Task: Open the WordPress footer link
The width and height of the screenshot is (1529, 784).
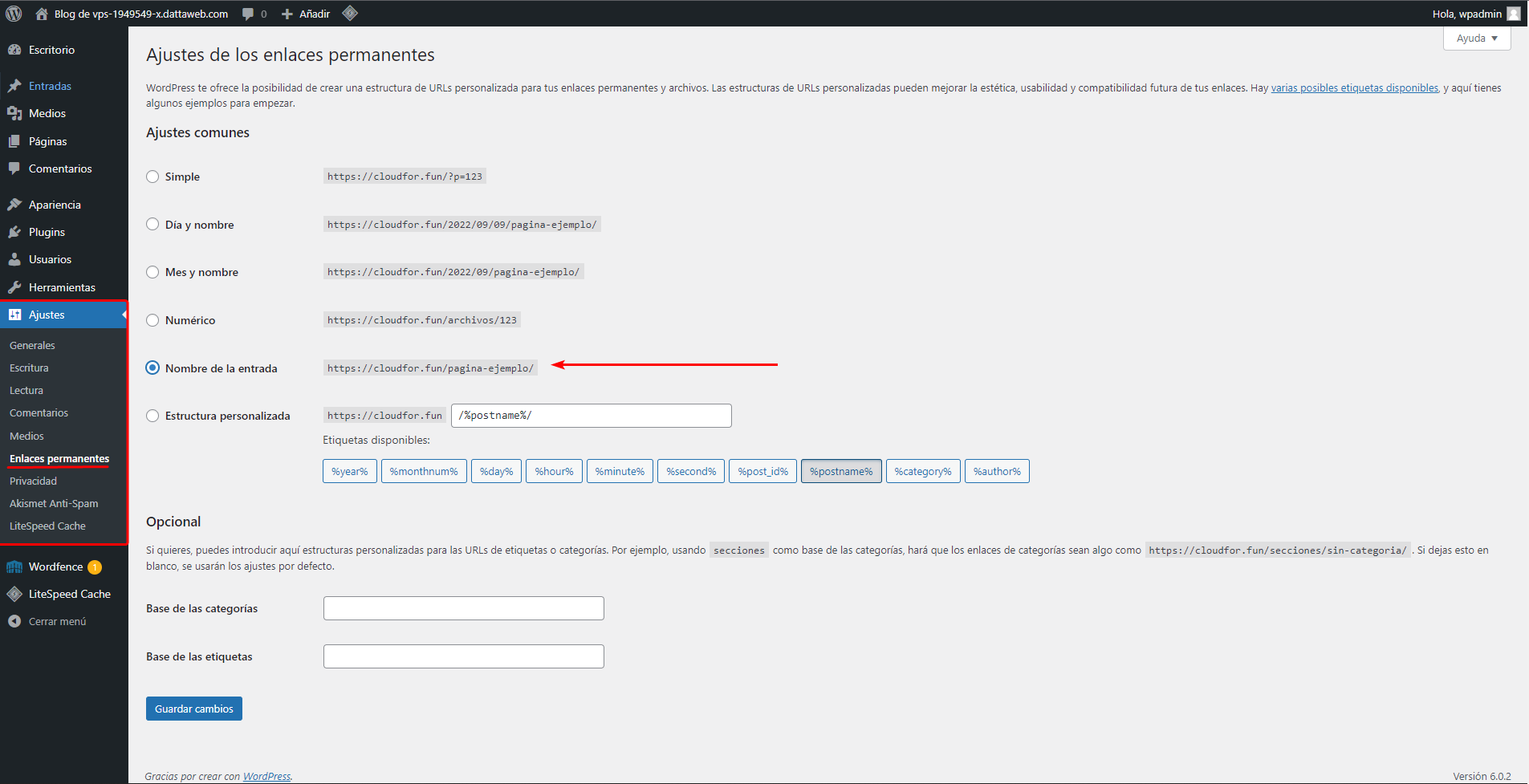Action: coord(266,776)
